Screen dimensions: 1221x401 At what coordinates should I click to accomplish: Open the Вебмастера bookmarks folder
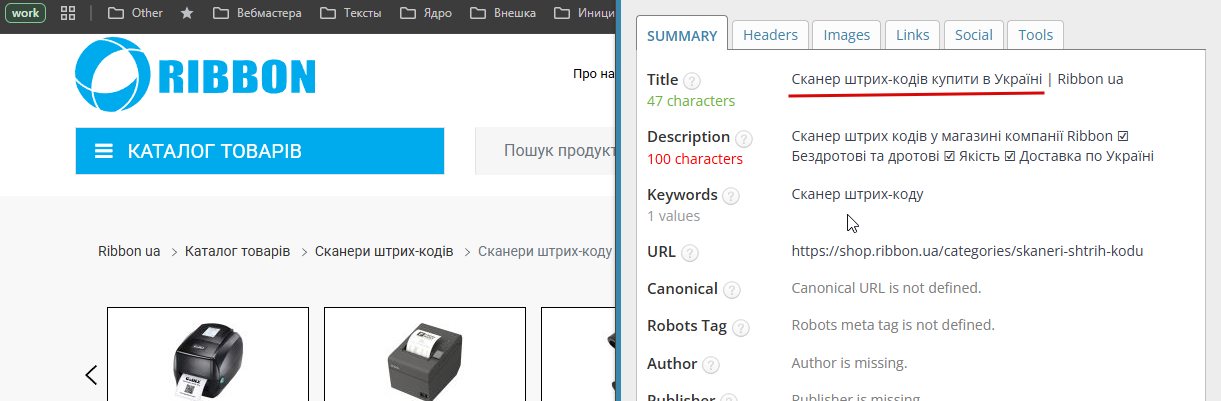(255, 13)
